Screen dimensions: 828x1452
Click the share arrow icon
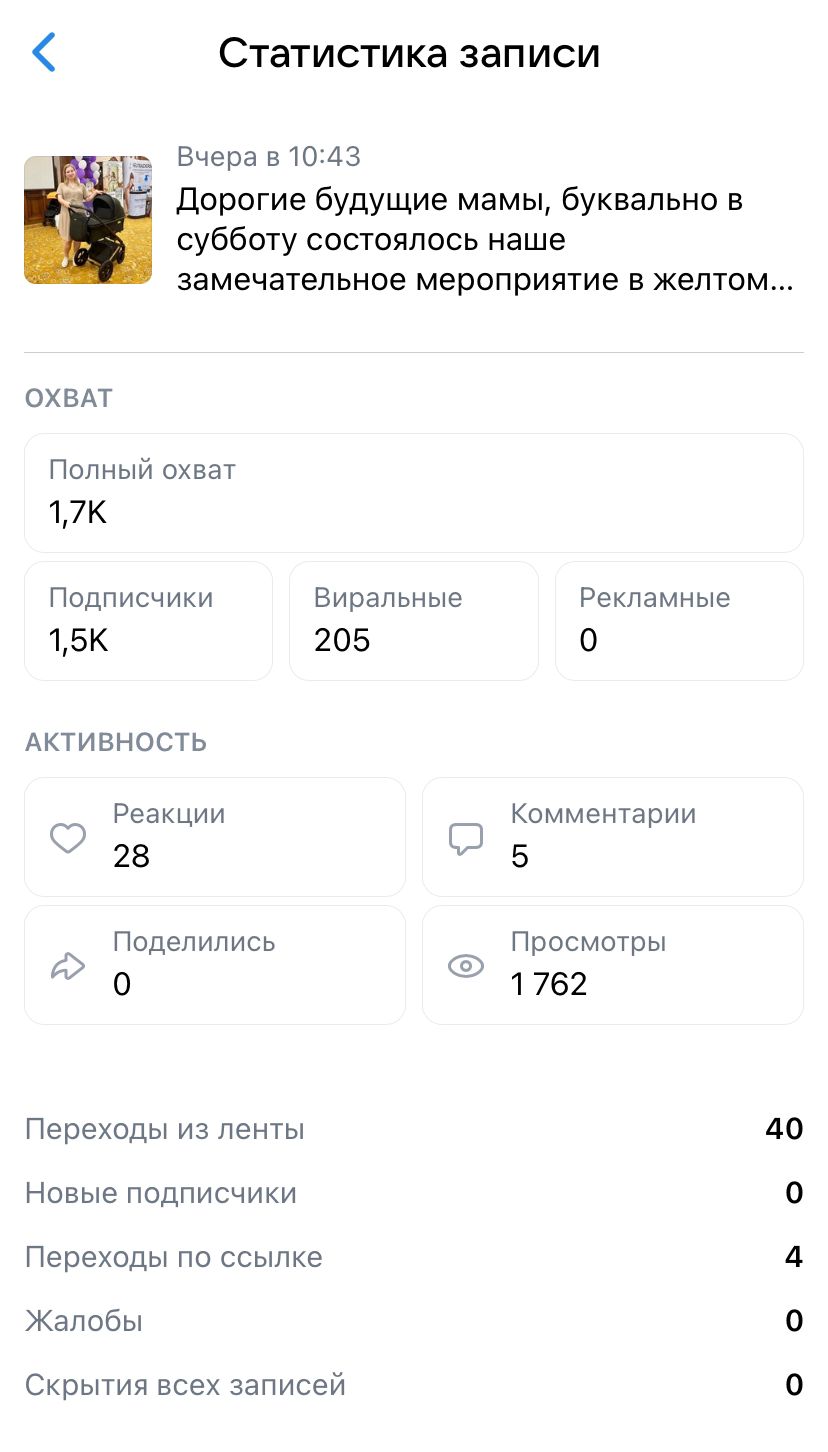[x=68, y=966]
